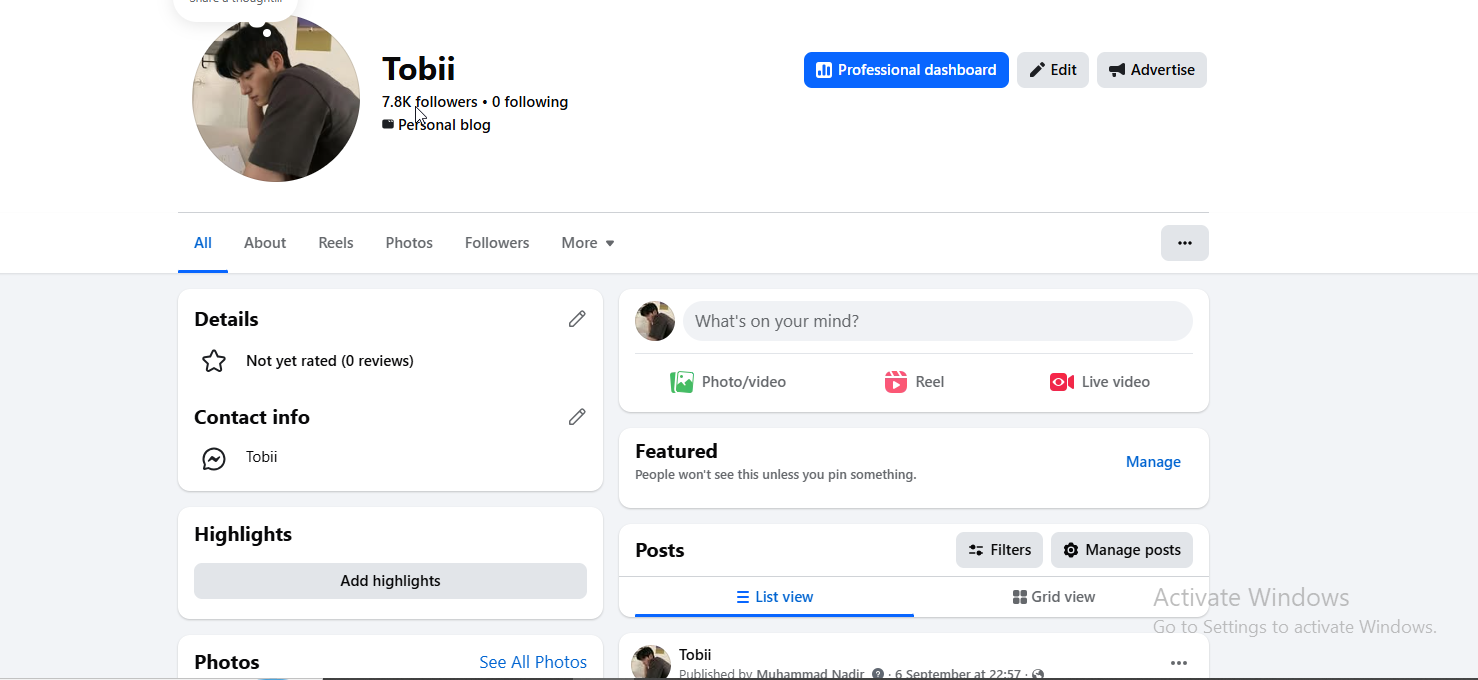Viewport: 1478px width, 680px height.
Task: Click the What's on your mind field
Action: click(x=938, y=321)
